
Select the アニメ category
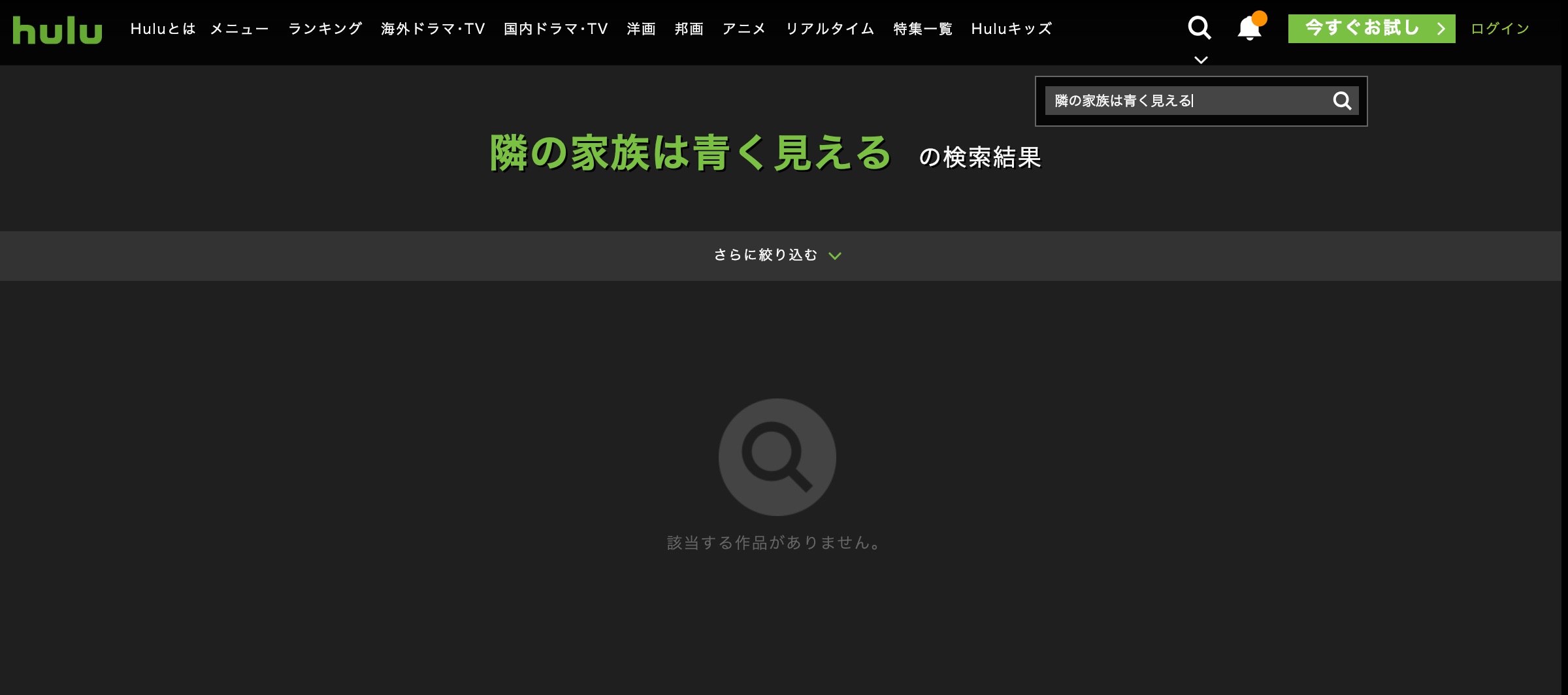[x=744, y=29]
